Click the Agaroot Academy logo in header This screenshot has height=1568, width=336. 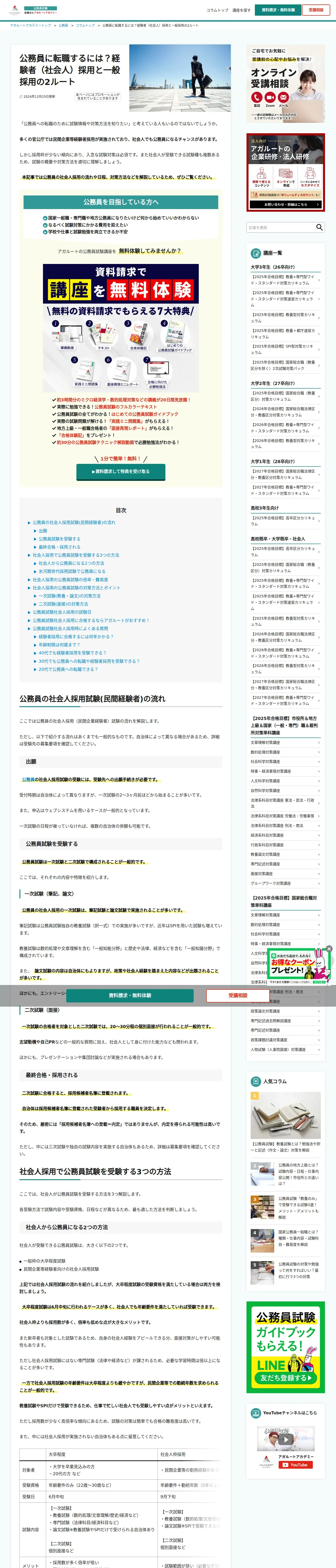pos(32,10)
